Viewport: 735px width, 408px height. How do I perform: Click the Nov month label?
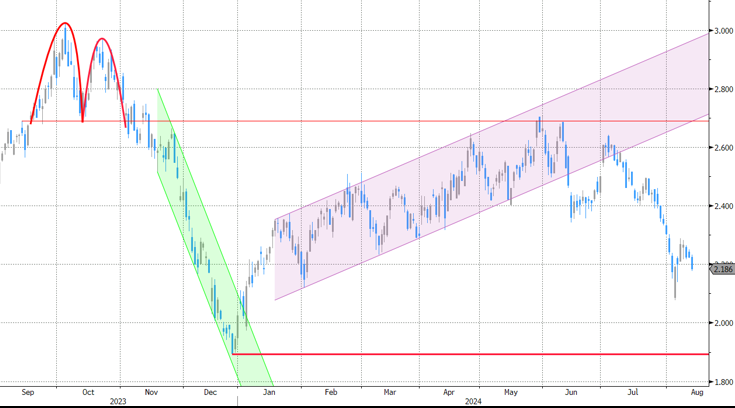[x=151, y=392]
